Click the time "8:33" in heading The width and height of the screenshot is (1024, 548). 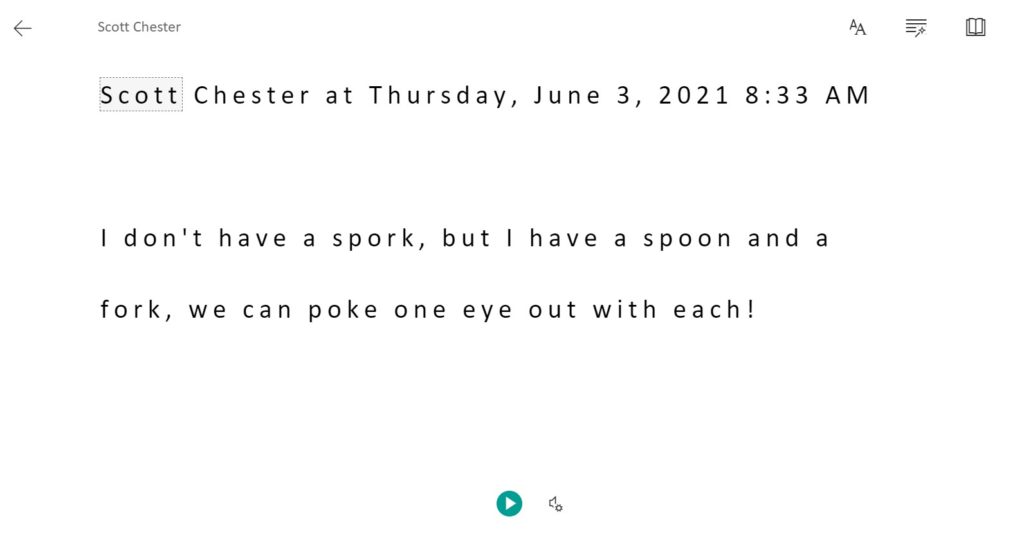777,95
